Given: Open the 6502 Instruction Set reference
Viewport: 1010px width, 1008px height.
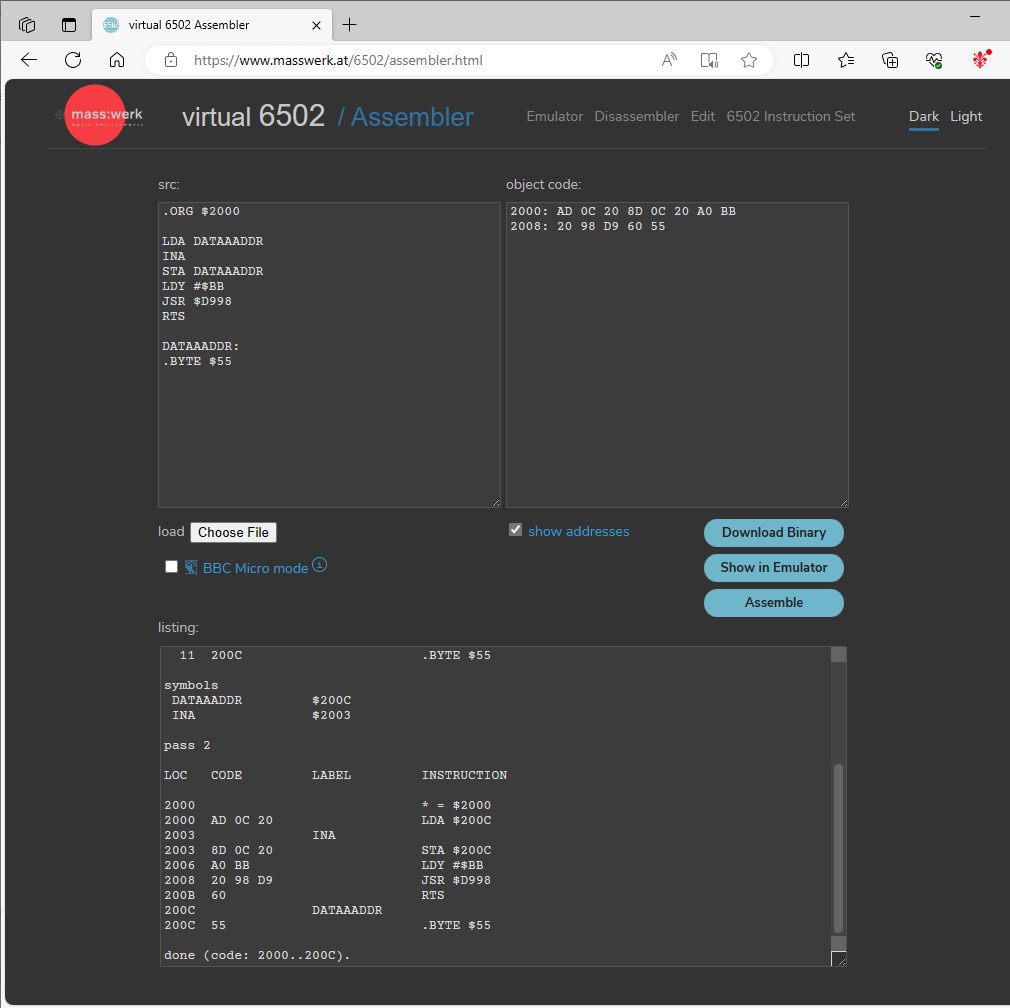Looking at the screenshot, I should [x=791, y=117].
